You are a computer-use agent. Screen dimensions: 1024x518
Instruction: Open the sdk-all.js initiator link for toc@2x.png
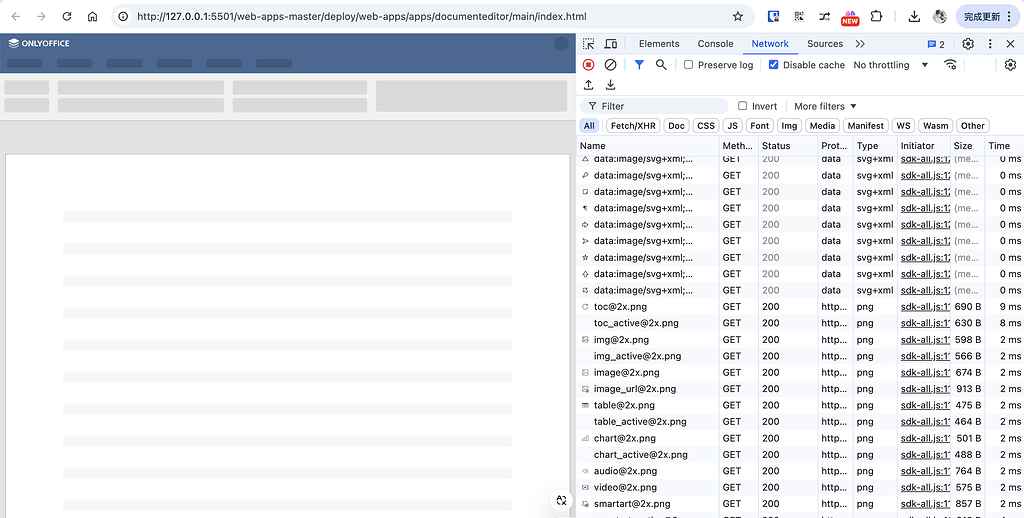925,306
